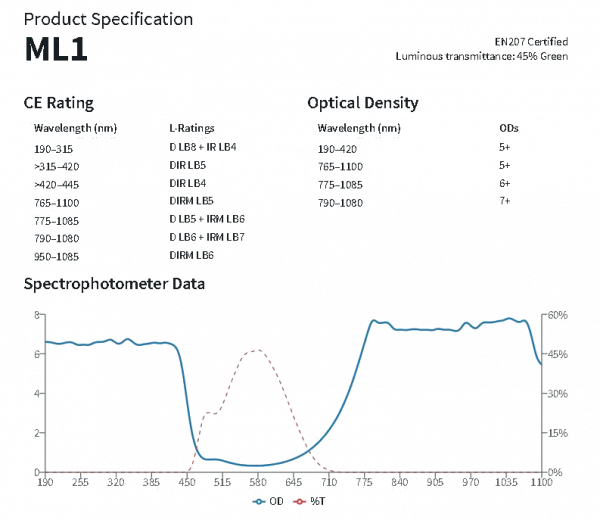
Task: Click the L-Ratings column header
Action: click(192, 128)
